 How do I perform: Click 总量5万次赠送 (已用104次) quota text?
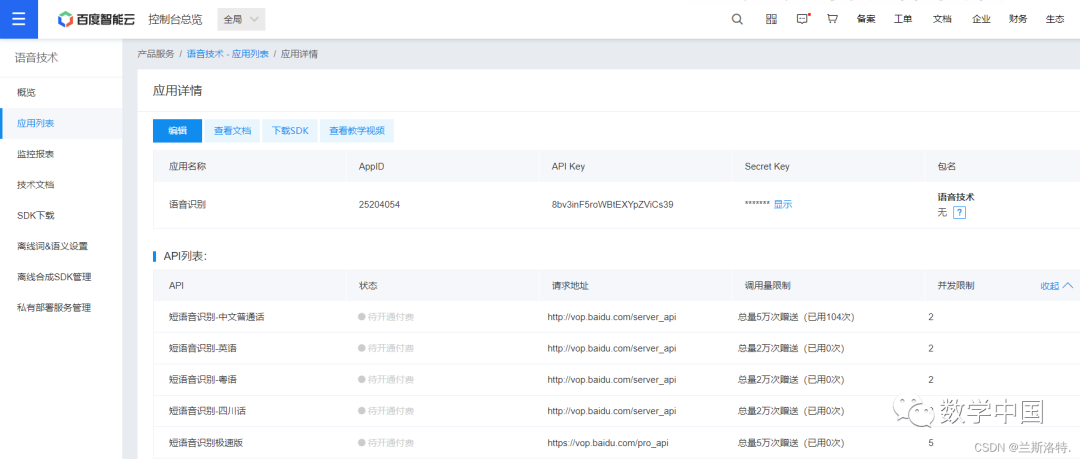pos(796,317)
